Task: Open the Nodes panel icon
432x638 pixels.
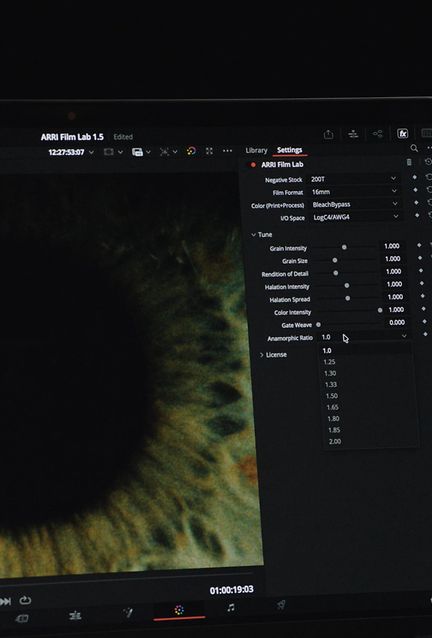Action: pyautogui.click(x=377, y=133)
